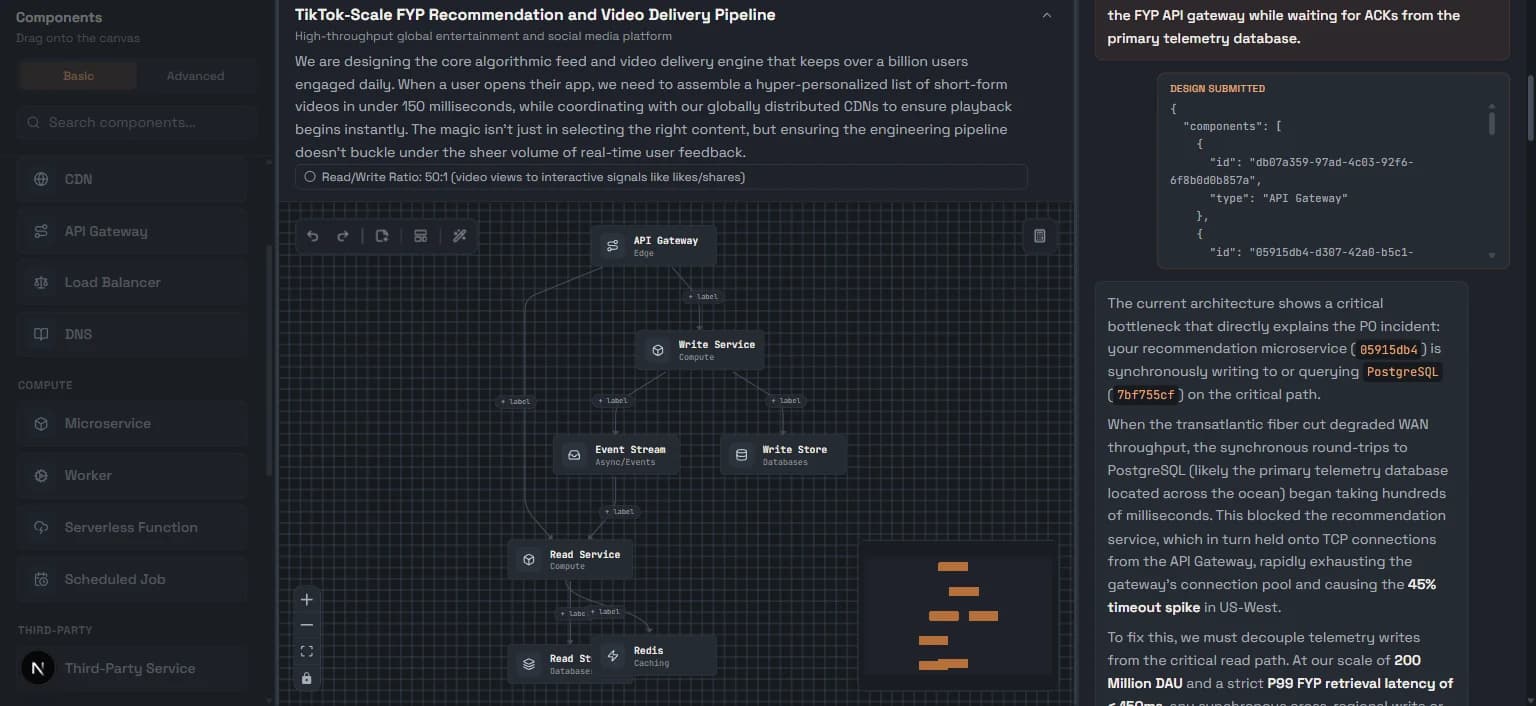Click the 7bf755cf component ID tag
Image resolution: width=1536 pixels, height=706 pixels.
tap(1145, 395)
